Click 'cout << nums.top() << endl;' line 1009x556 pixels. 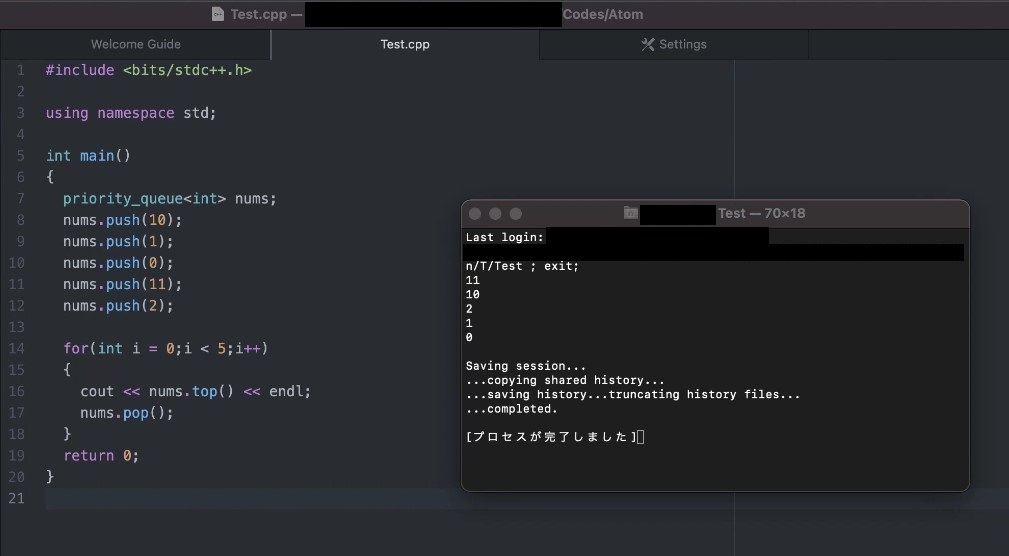pos(196,391)
